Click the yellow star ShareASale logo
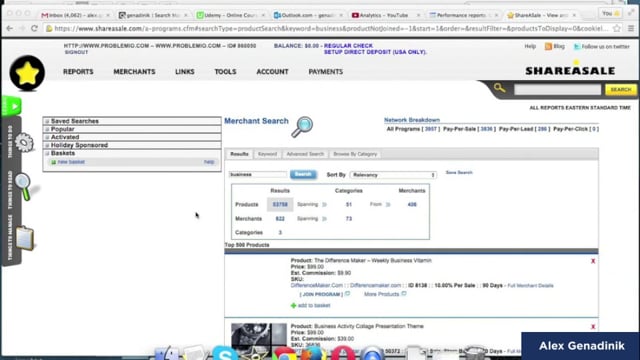 27,73
